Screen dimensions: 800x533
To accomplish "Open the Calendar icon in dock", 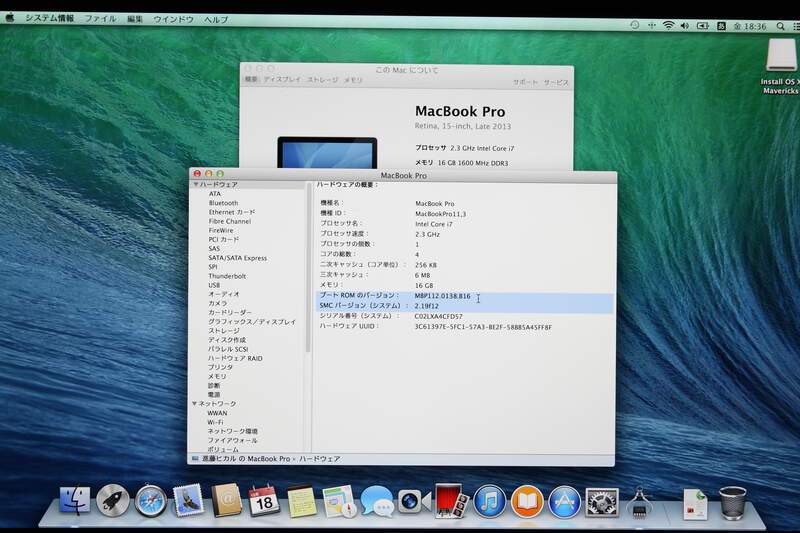I will coord(264,500).
